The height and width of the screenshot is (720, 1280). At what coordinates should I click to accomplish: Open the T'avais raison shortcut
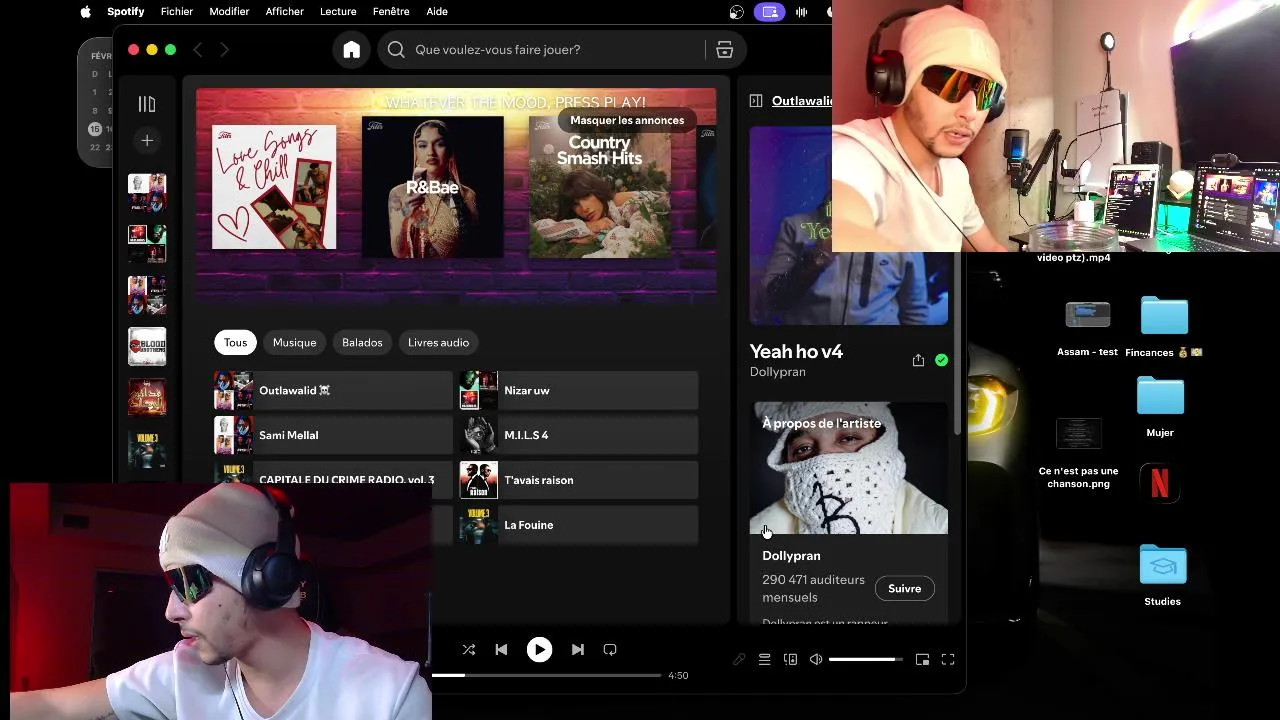coord(578,480)
